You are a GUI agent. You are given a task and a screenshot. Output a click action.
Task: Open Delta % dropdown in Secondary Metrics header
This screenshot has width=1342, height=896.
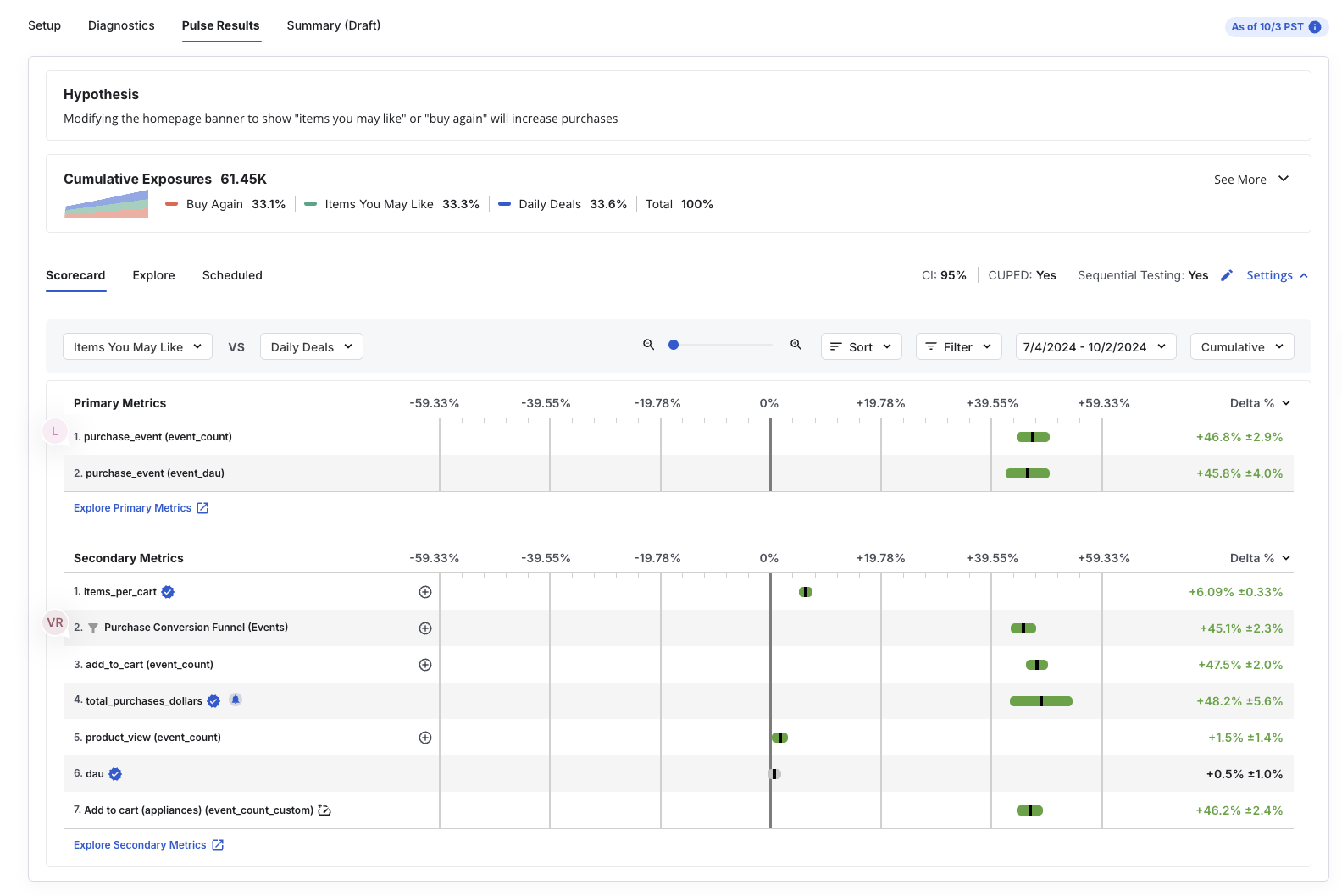[1260, 558]
